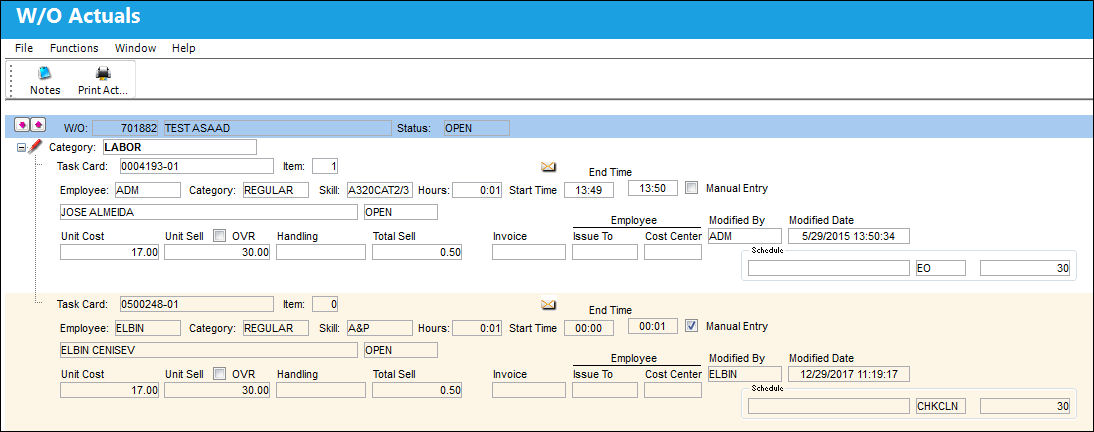Click the Schedule field showing EO
The width and height of the screenshot is (1094, 432).
point(941,268)
